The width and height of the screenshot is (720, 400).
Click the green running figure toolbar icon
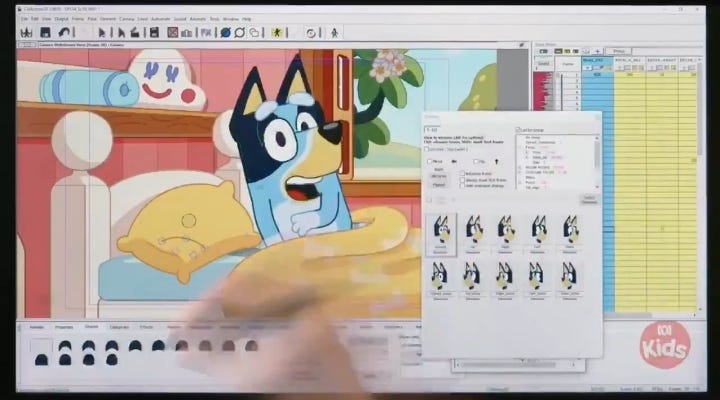(276, 33)
